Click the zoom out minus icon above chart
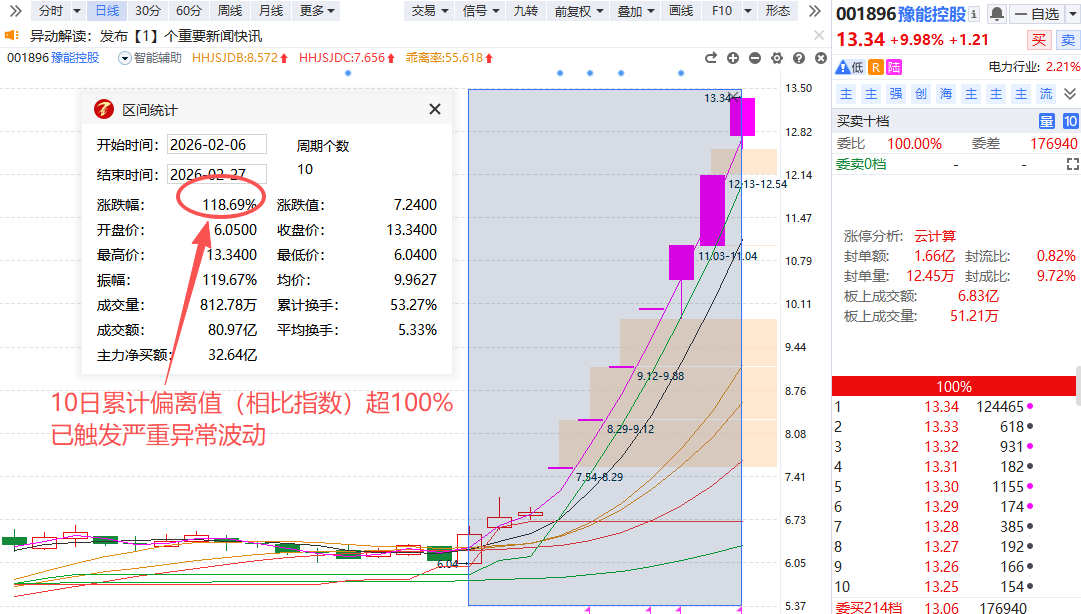This screenshot has height=614, width=1081. [x=755, y=58]
